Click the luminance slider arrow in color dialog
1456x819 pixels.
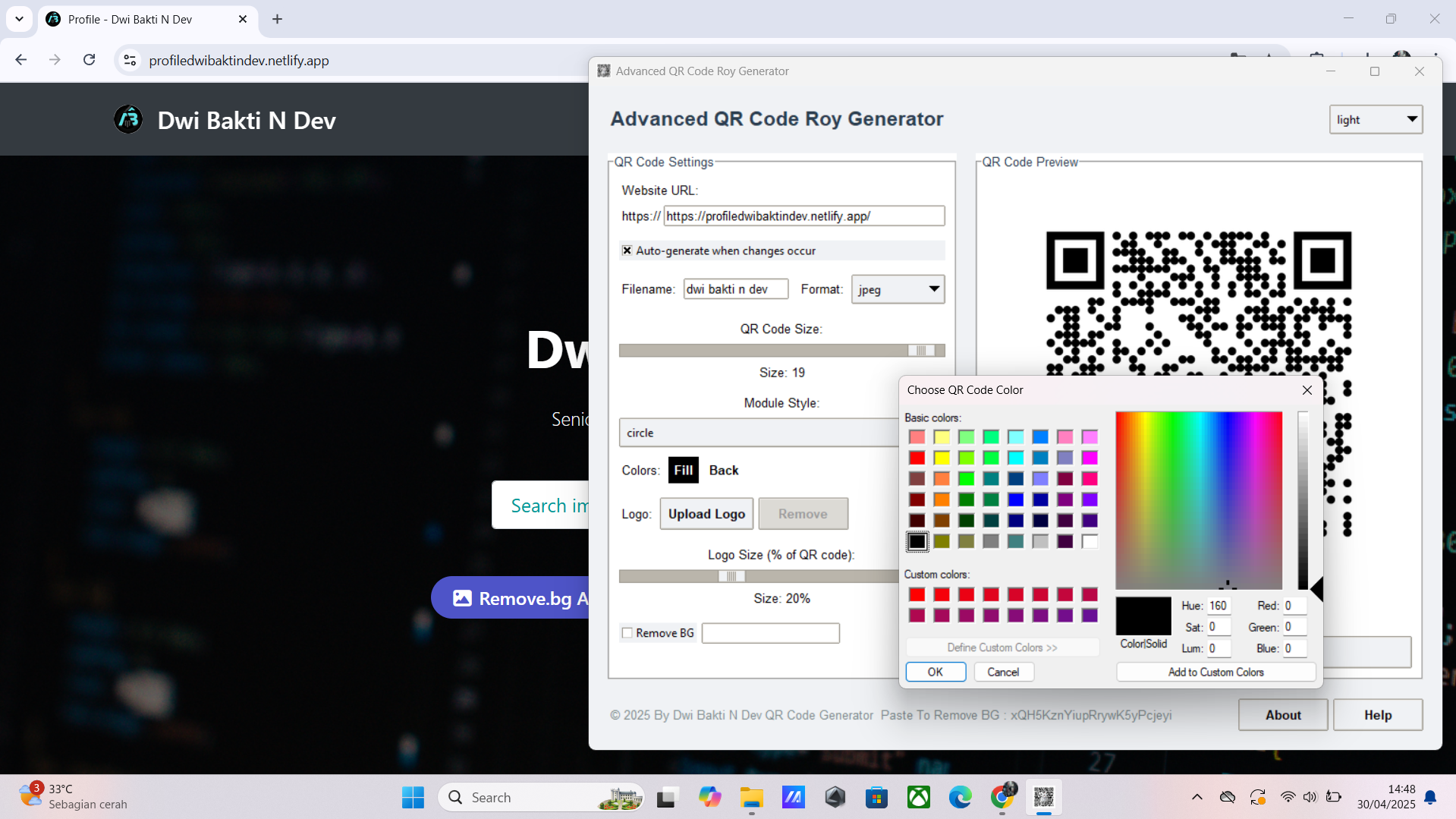coord(1317,589)
